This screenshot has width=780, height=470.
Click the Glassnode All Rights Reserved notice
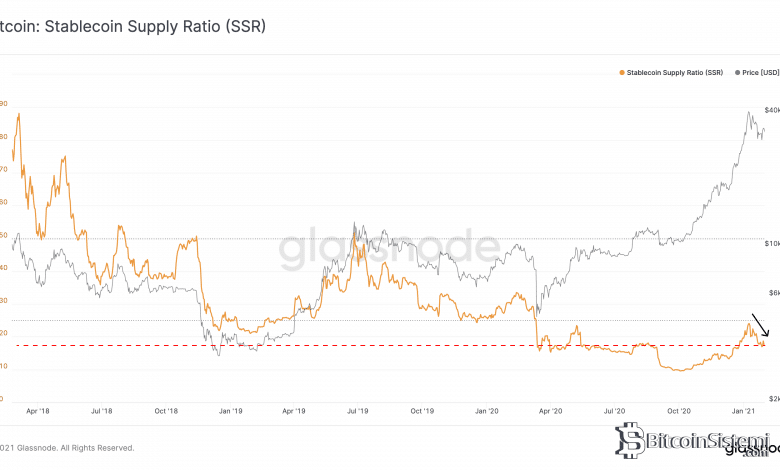tap(67, 447)
